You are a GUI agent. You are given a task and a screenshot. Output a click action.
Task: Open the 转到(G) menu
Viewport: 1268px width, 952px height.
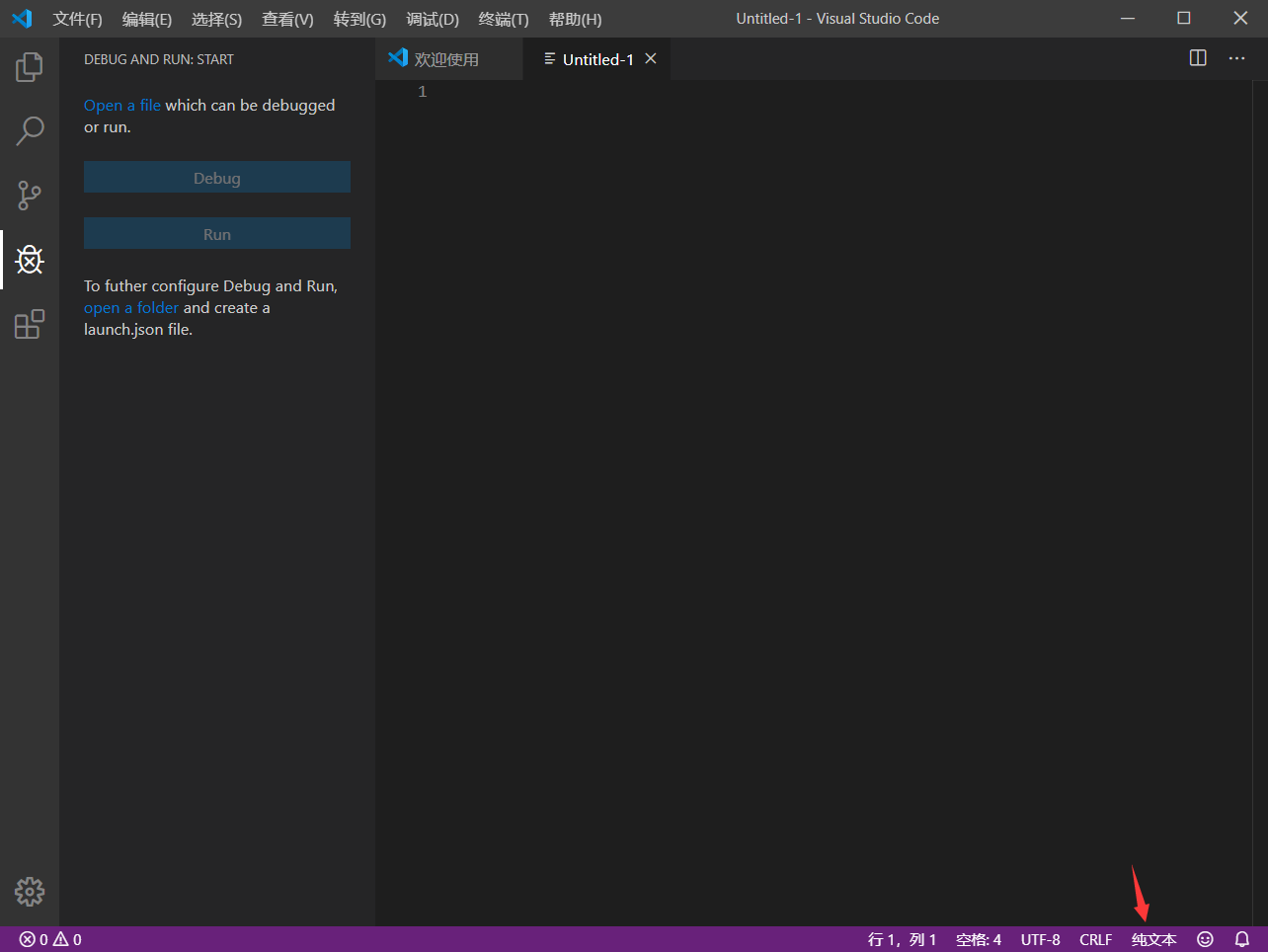(x=359, y=19)
